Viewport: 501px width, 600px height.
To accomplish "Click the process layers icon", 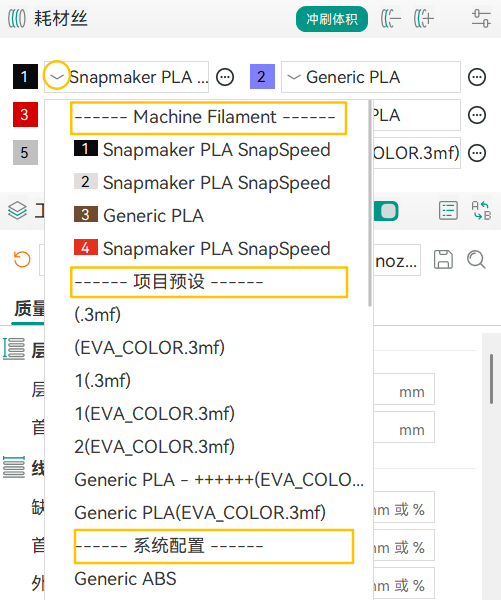I will click(x=17, y=210).
